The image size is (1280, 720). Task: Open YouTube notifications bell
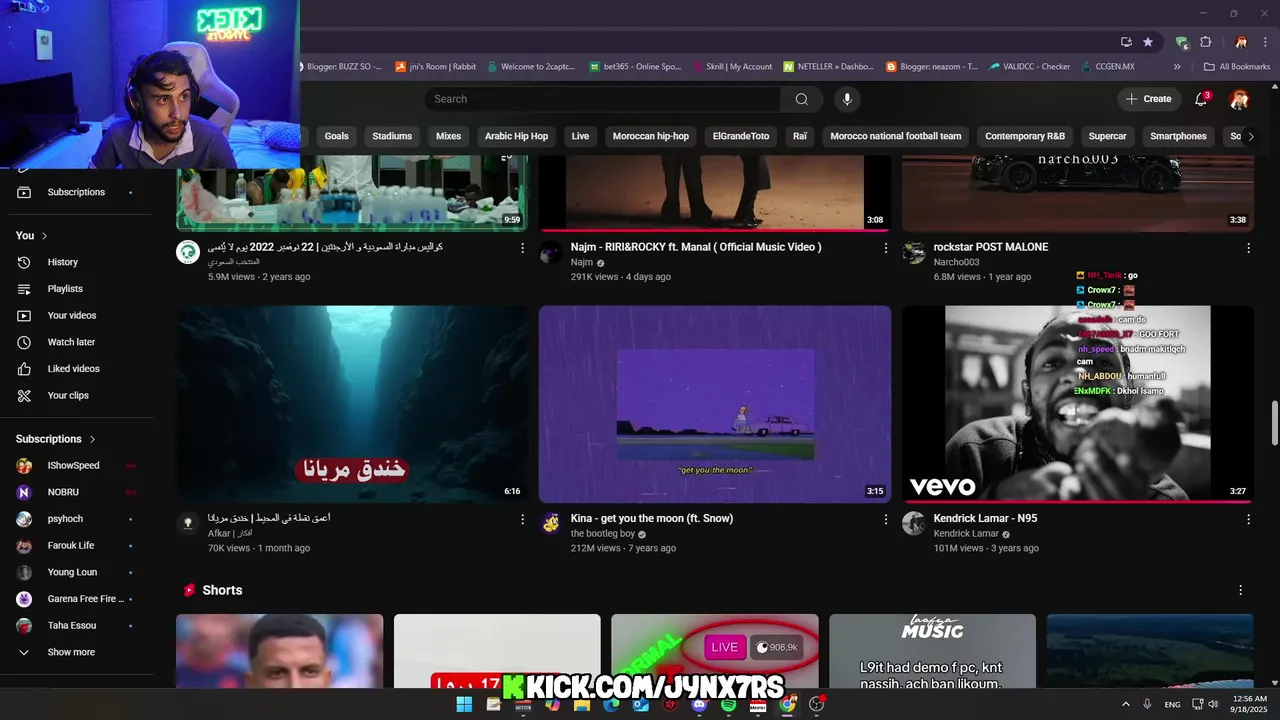coord(1201,99)
